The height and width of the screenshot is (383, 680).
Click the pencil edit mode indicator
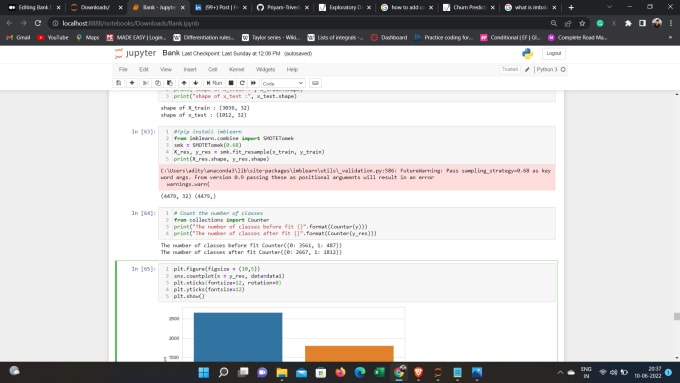[527, 69]
